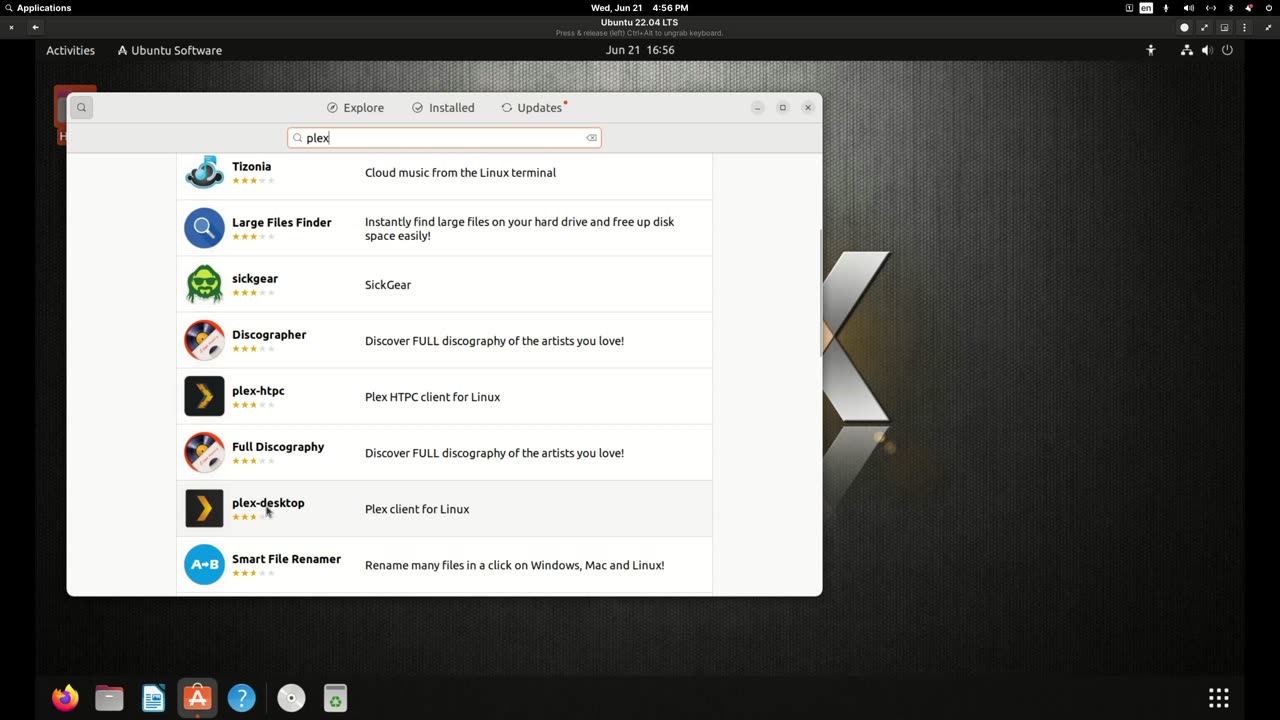Click the Full Discography vinyl icon
This screenshot has height=720, width=1280.
point(204,452)
